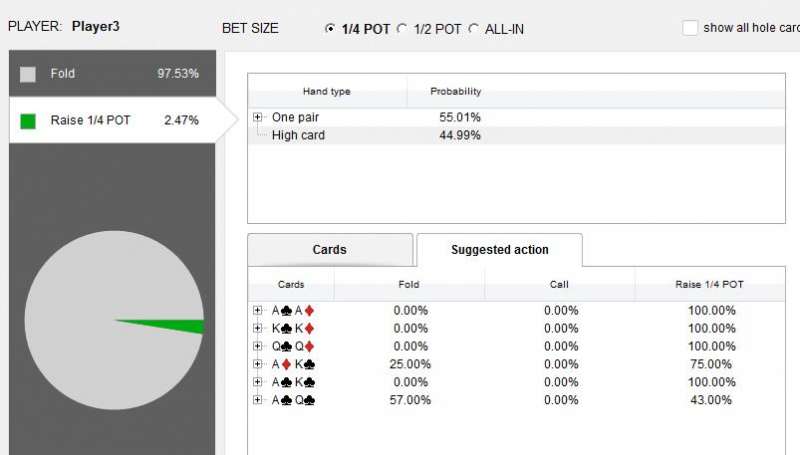Select the 1/2 POT bet size

click(402, 29)
